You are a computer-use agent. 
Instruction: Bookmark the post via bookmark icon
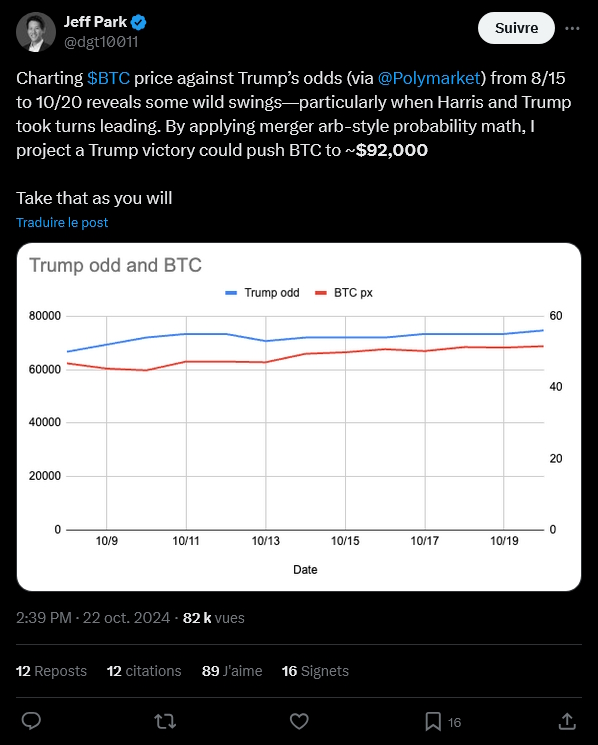click(x=433, y=722)
